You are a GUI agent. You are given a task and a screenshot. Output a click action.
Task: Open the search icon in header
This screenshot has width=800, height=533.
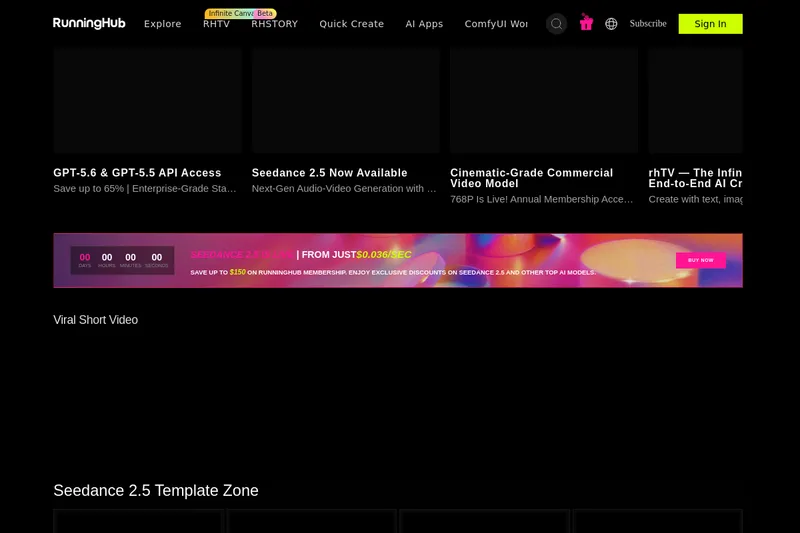click(556, 24)
